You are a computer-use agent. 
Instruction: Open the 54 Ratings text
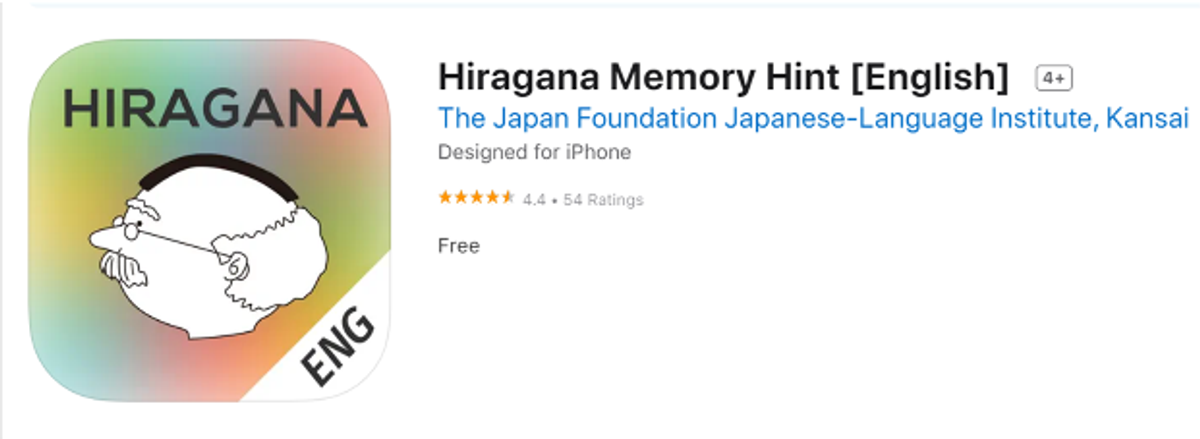click(x=603, y=200)
